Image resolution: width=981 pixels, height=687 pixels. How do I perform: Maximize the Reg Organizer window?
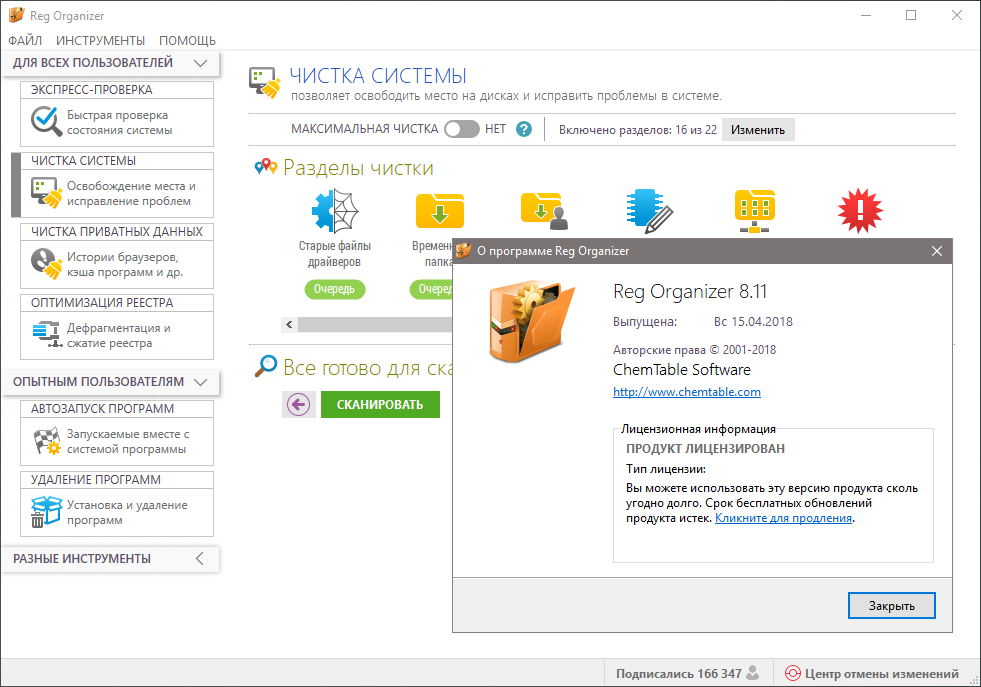pos(911,16)
